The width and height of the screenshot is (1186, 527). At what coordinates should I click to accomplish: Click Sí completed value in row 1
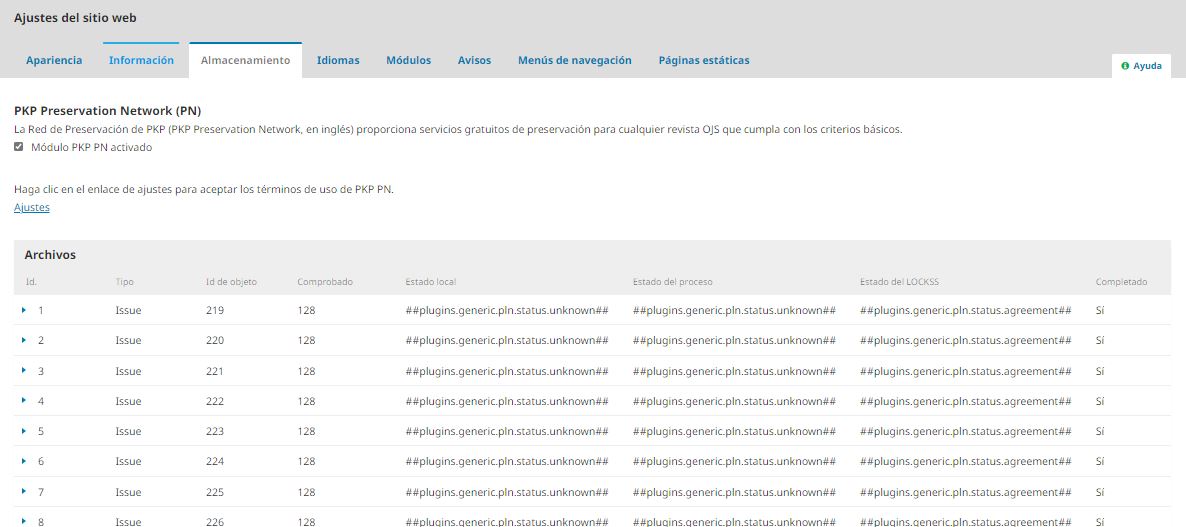click(x=1100, y=310)
